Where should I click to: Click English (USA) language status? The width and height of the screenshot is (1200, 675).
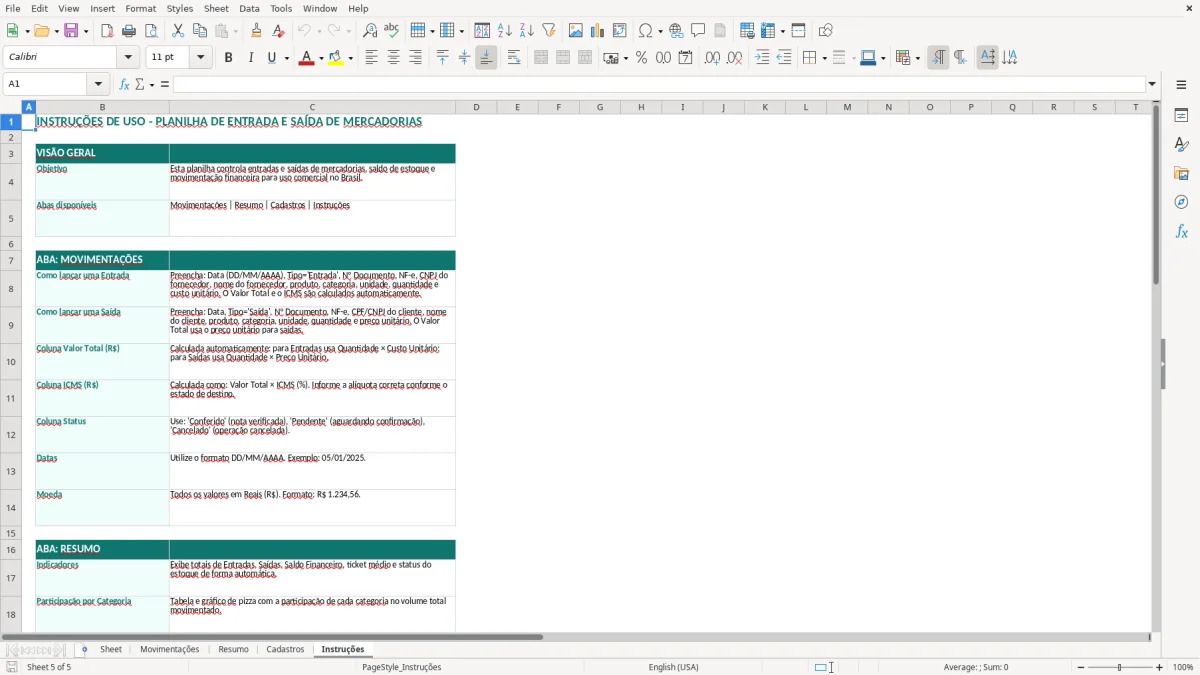(673, 667)
